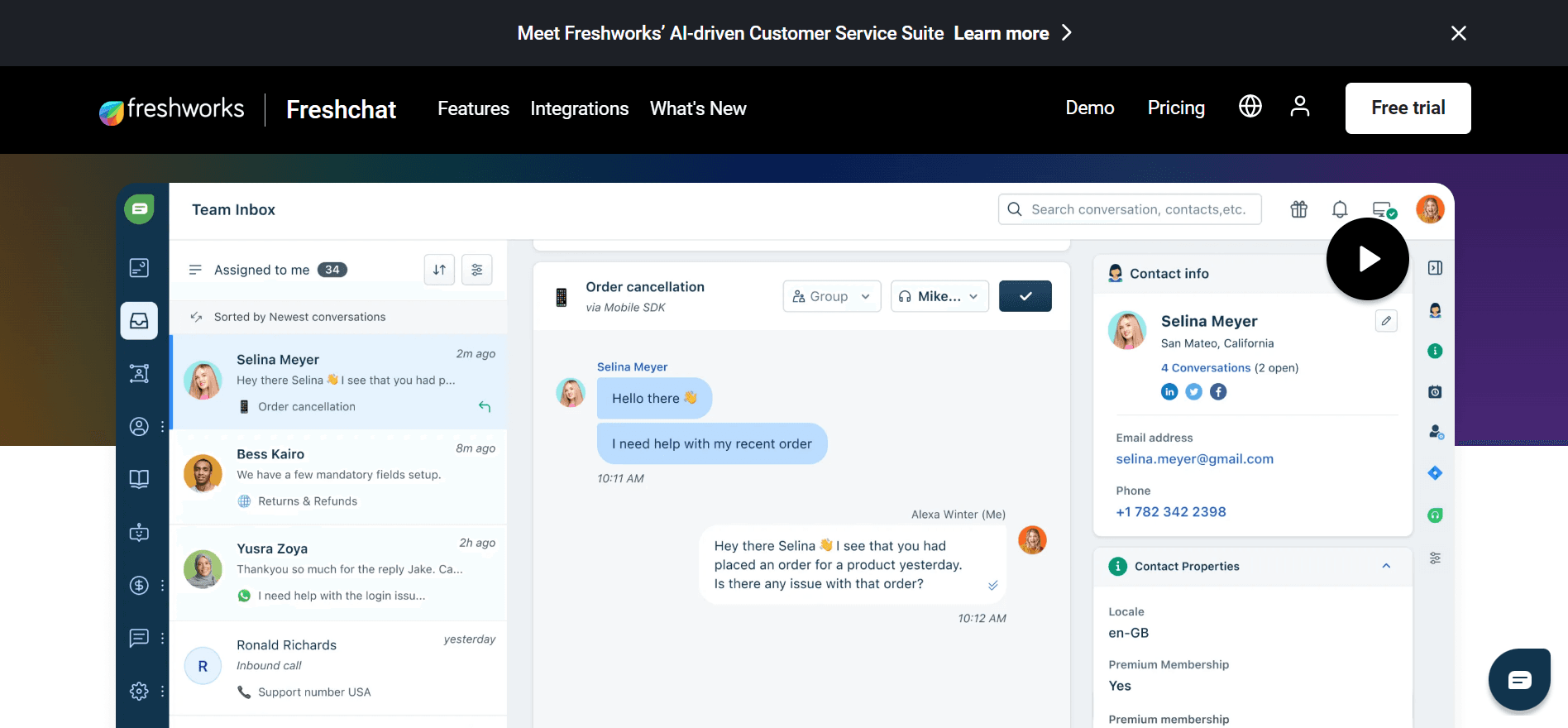Open the sliders icon in right rail
The width and height of the screenshot is (1568, 728).
(1435, 558)
